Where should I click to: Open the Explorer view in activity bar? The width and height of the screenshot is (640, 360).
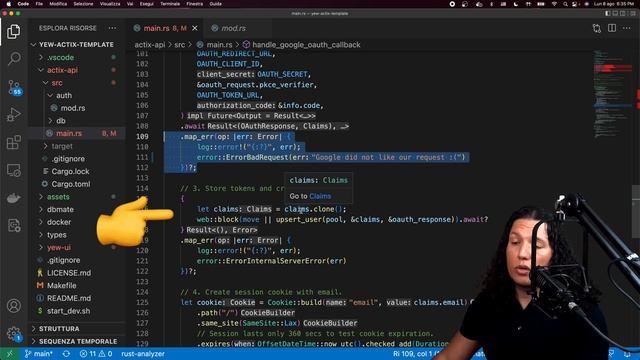pyautogui.click(x=13, y=32)
